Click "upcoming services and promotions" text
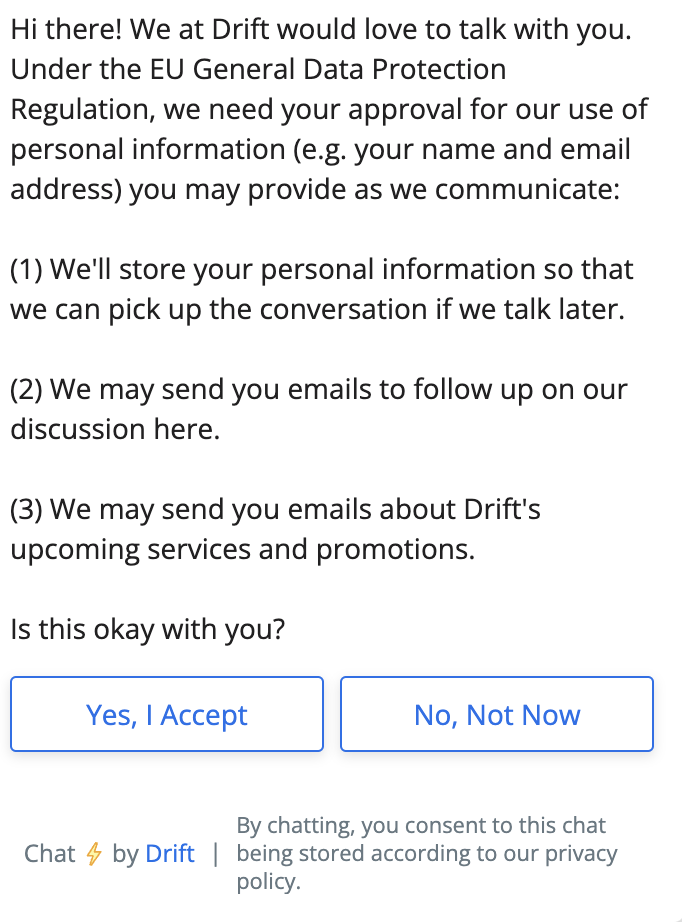The height and width of the screenshot is (922, 682). point(242,549)
